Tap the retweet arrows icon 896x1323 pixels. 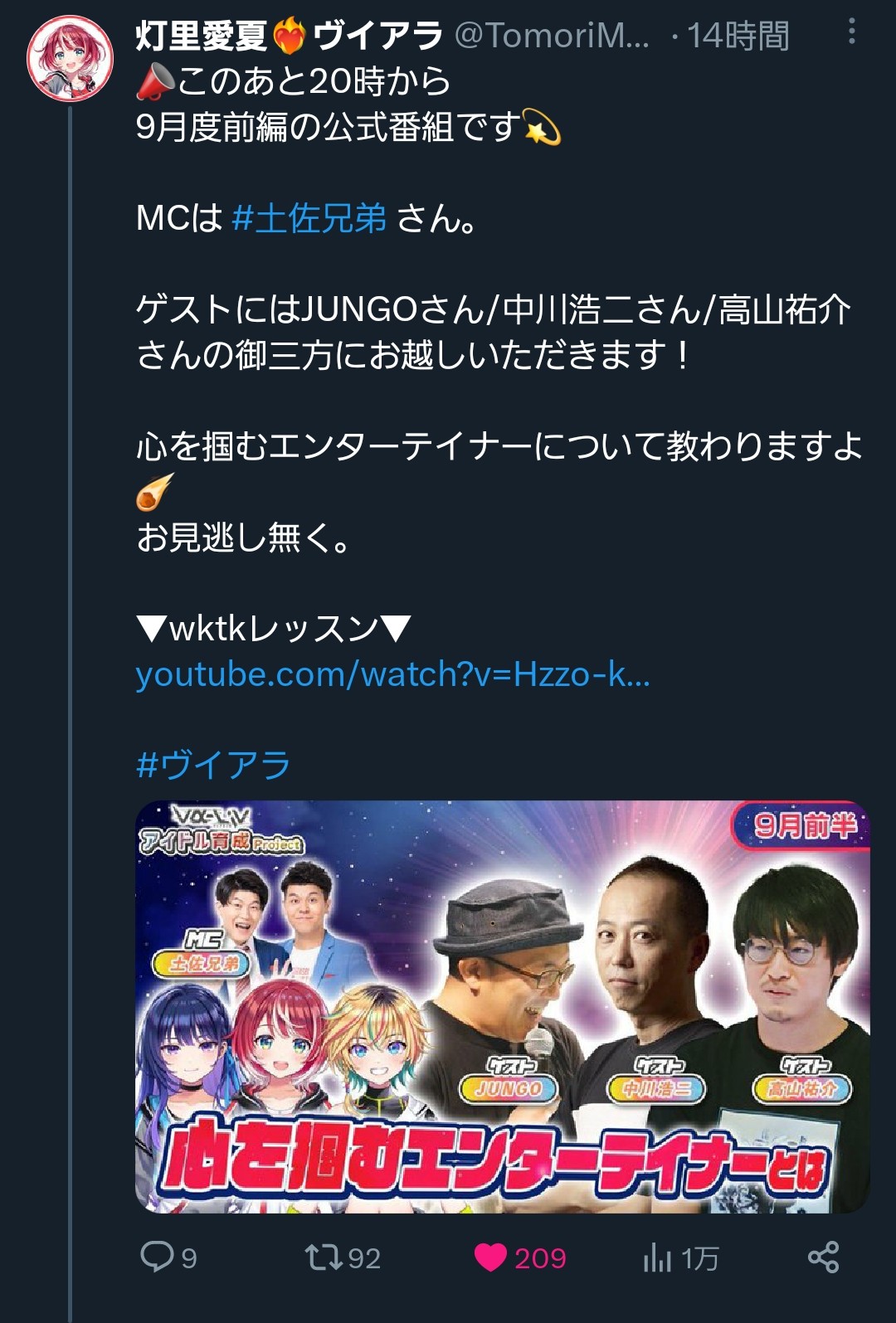pyautogui.click(x=323, y=1257)
